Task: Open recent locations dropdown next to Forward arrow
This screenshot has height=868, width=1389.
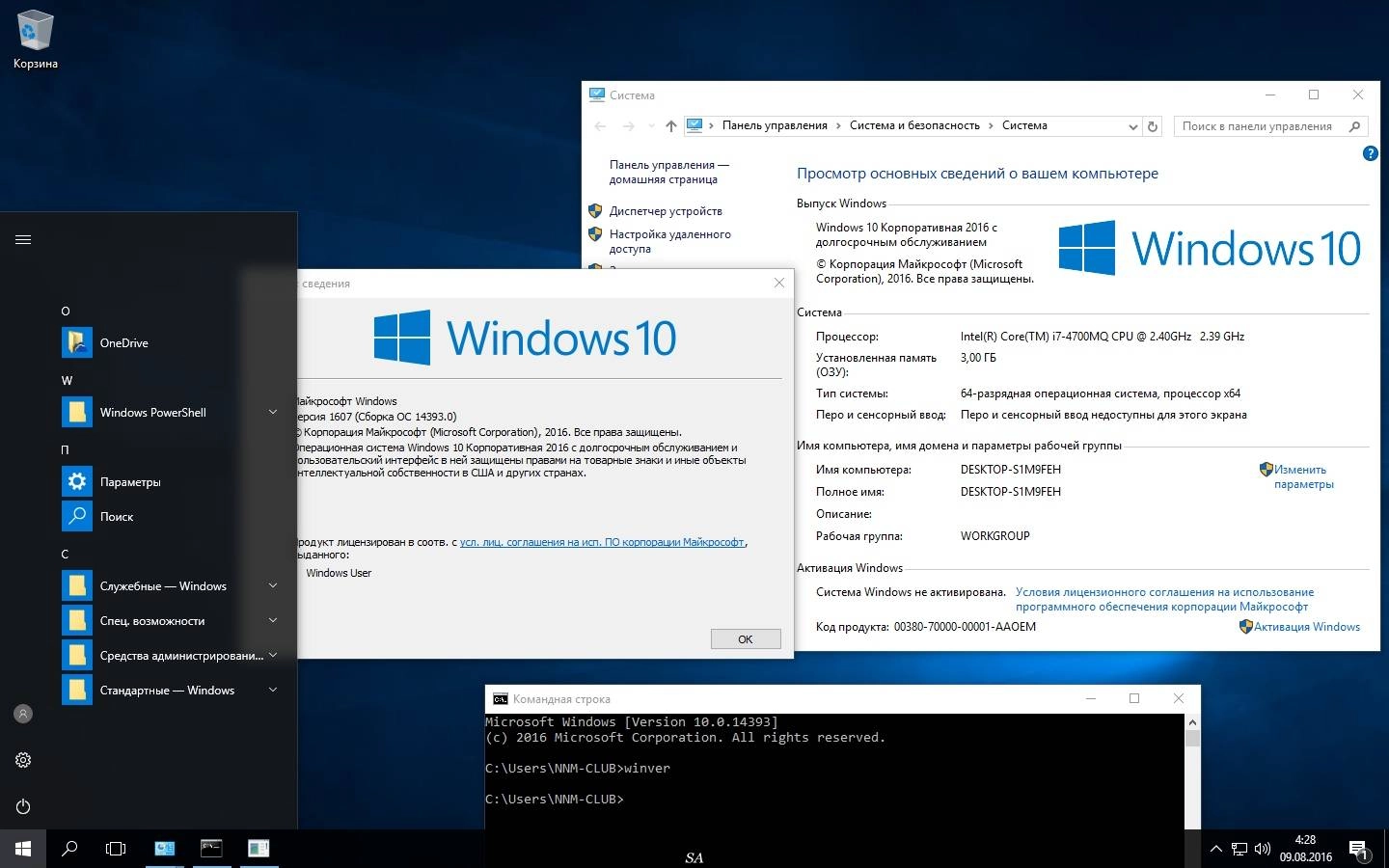Action: (650, 126)
